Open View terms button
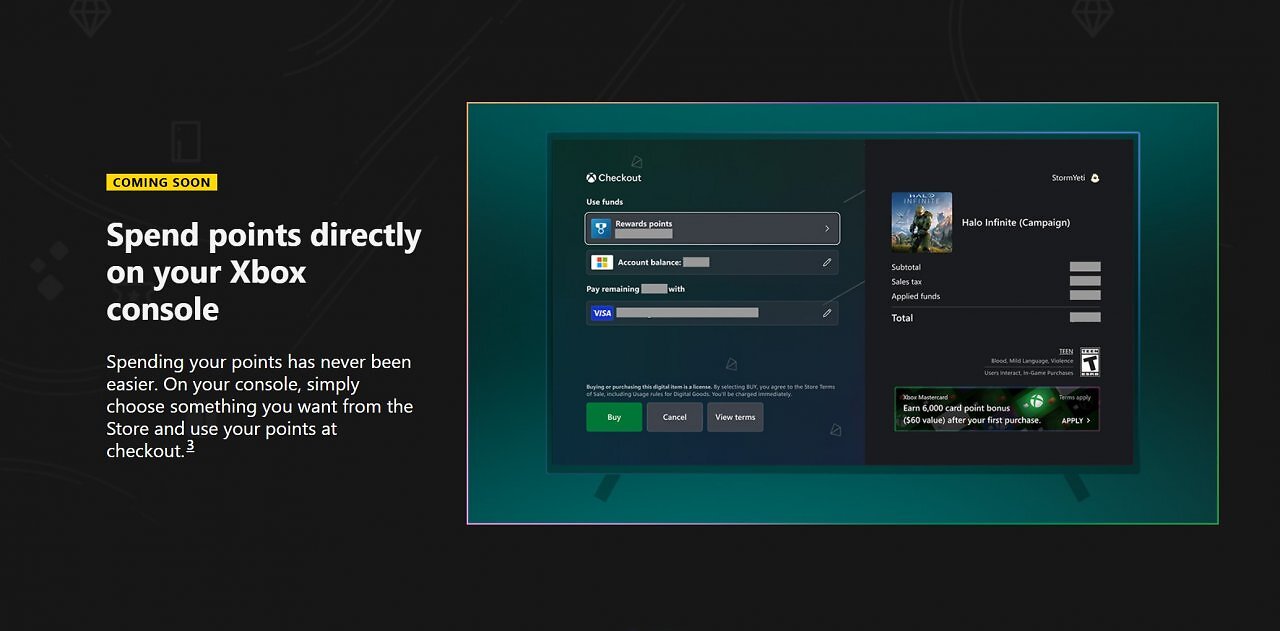 [735, 417]
